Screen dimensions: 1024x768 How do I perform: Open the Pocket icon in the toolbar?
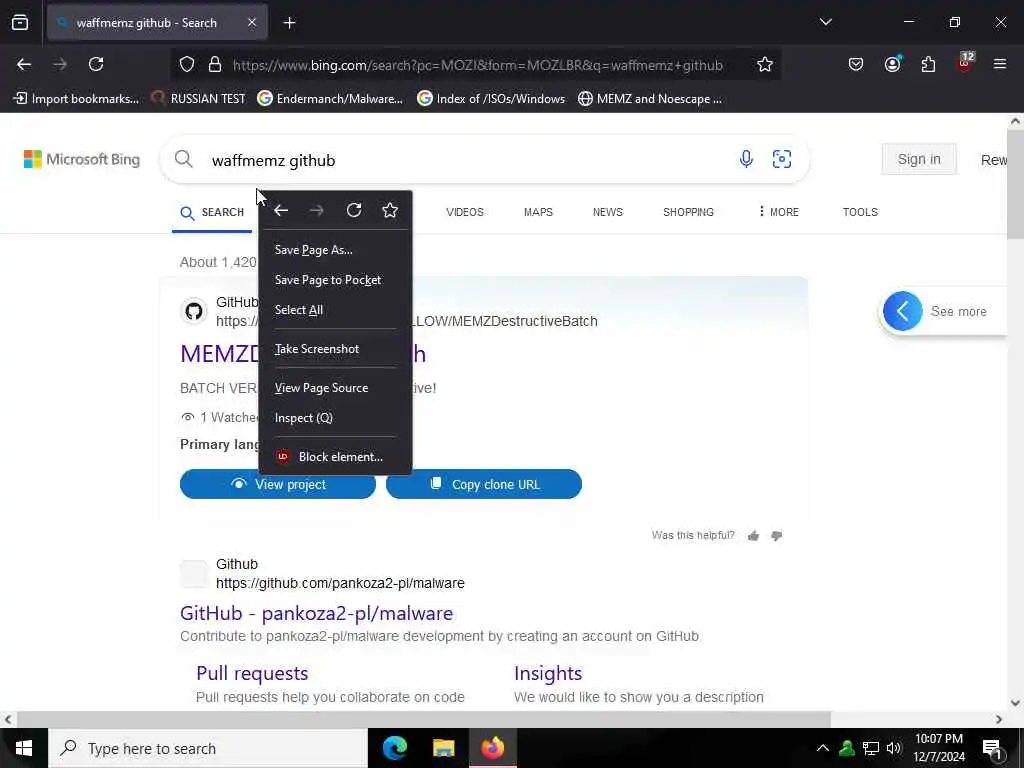click(856, 64)
